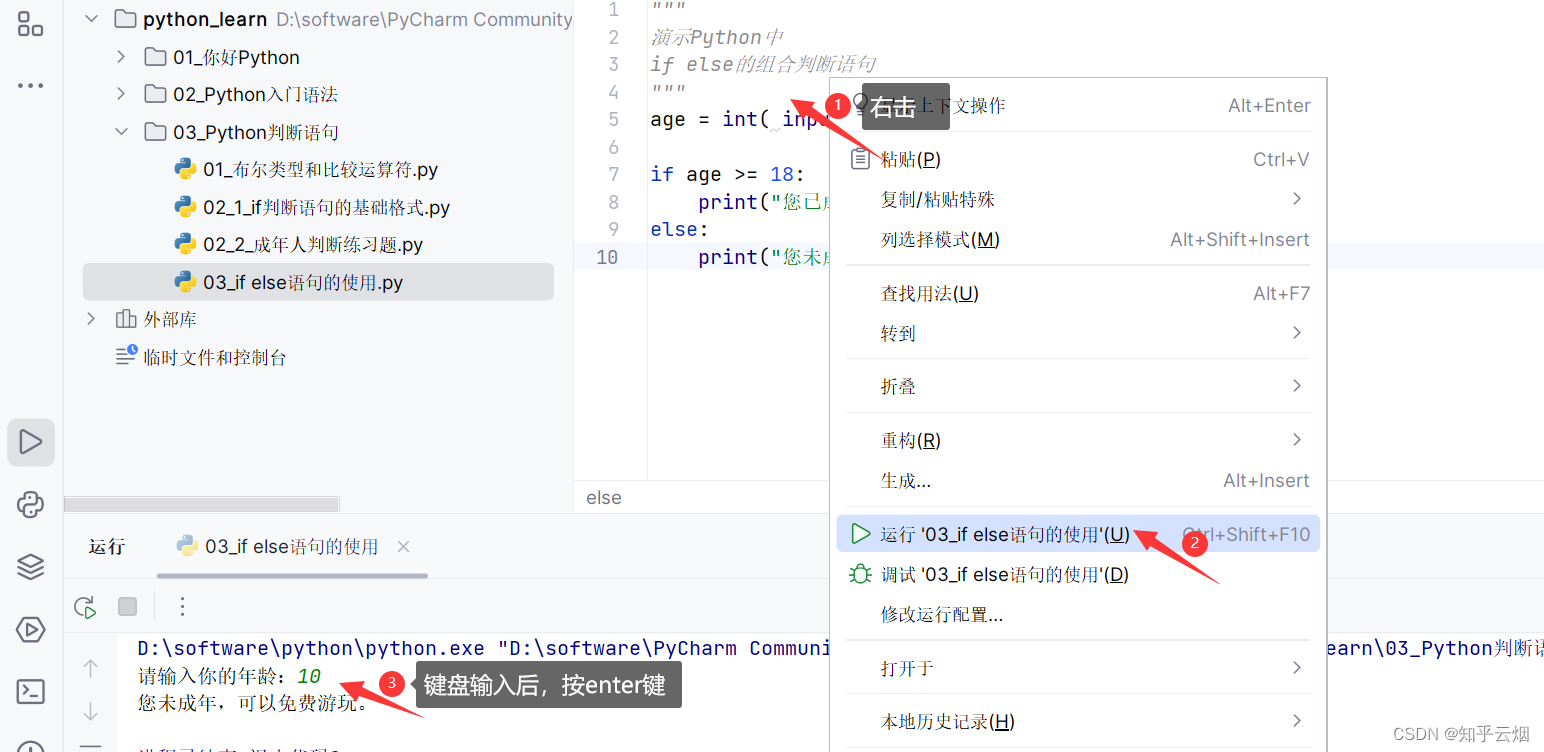The width and height of the screenshot is (1544, 752).
Task: Select 列选择模式 menu entry
Action: 1078,239
